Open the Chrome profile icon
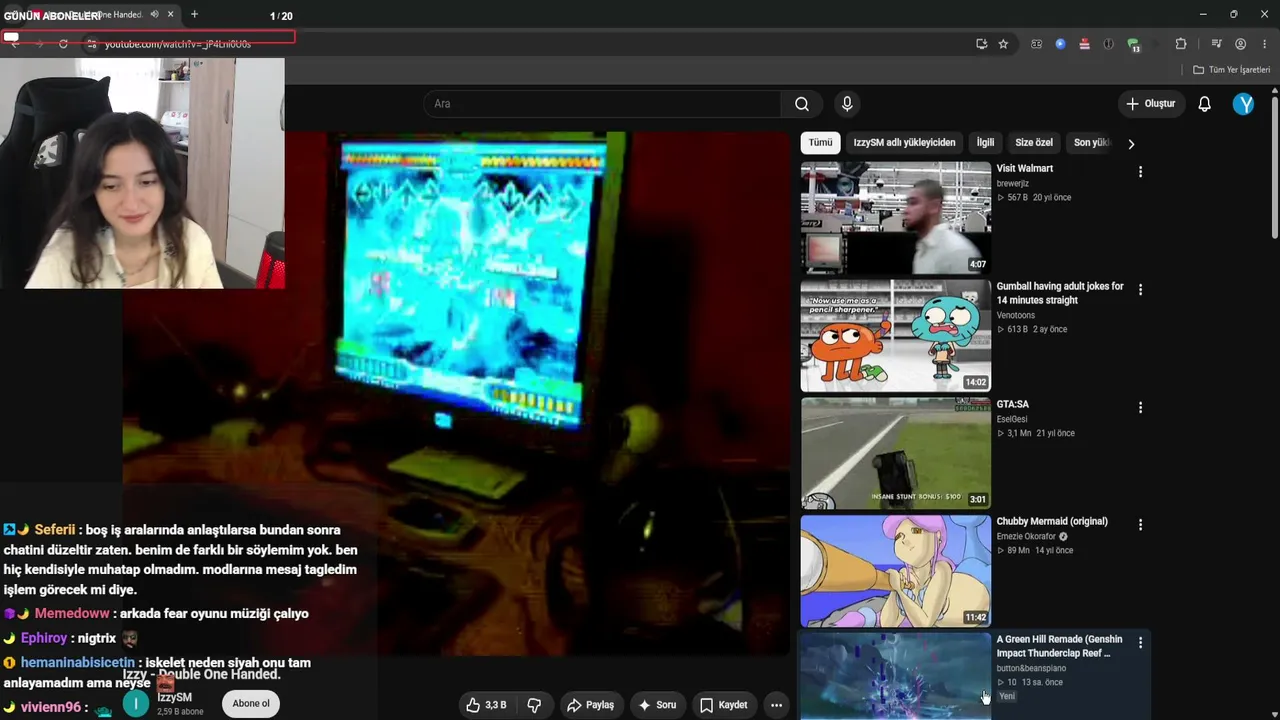The height and width of the screenshot is (720, 1280). pyautogui.click(x=1240, y=44)
